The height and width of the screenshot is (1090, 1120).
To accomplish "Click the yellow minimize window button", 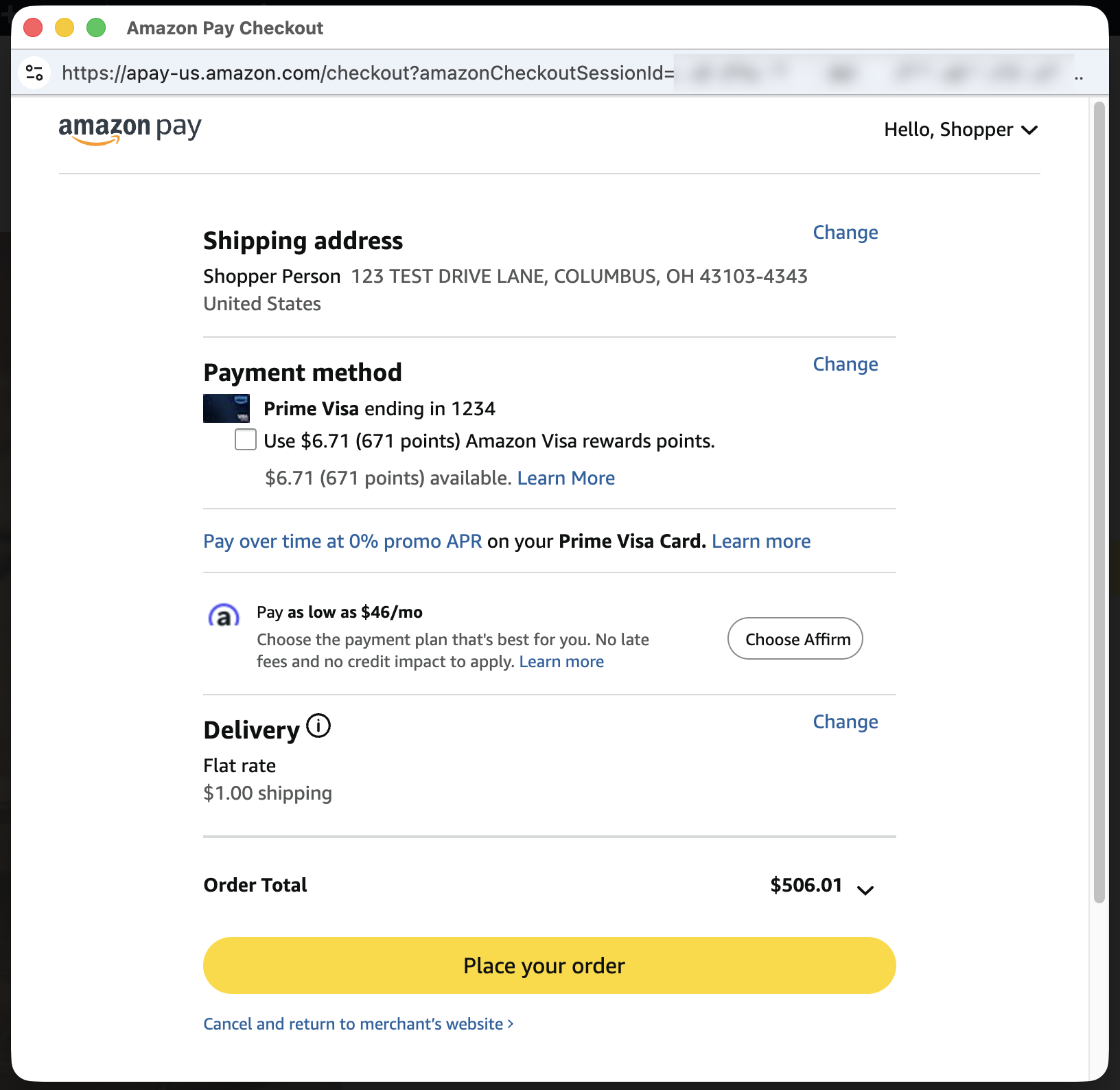I will point(65,28).
